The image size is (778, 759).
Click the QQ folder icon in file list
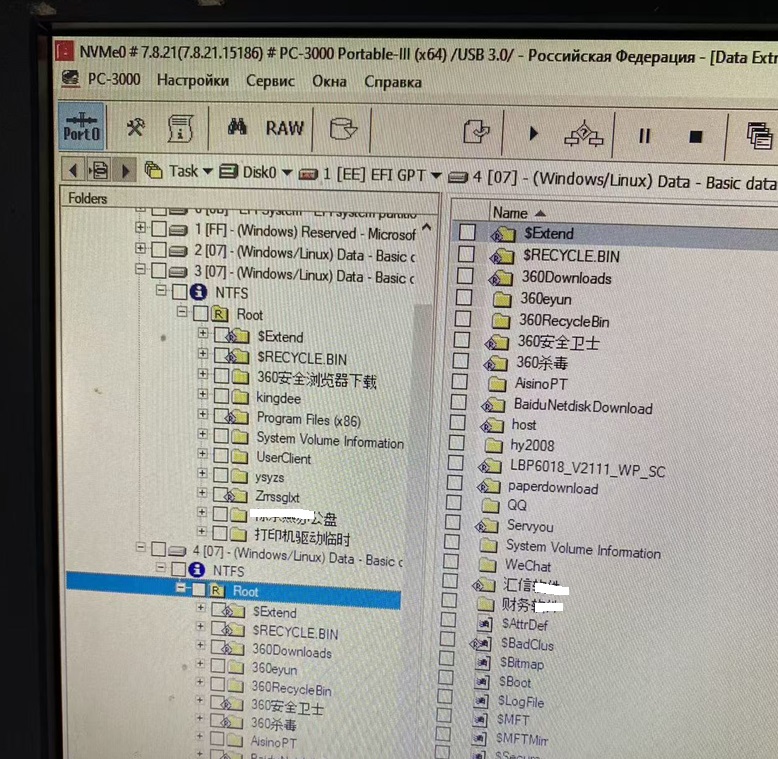click(x=490, y=506)
